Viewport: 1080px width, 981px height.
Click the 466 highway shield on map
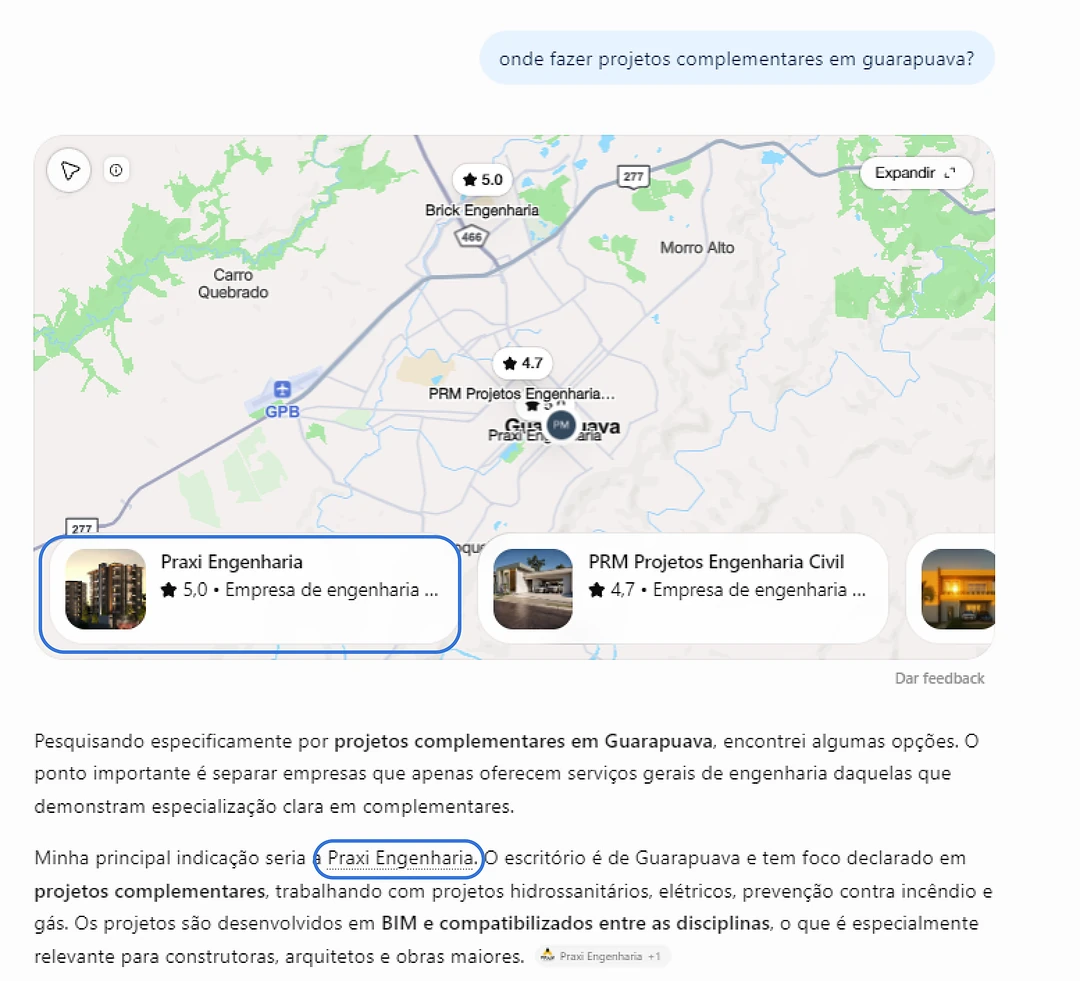(472, 237)
